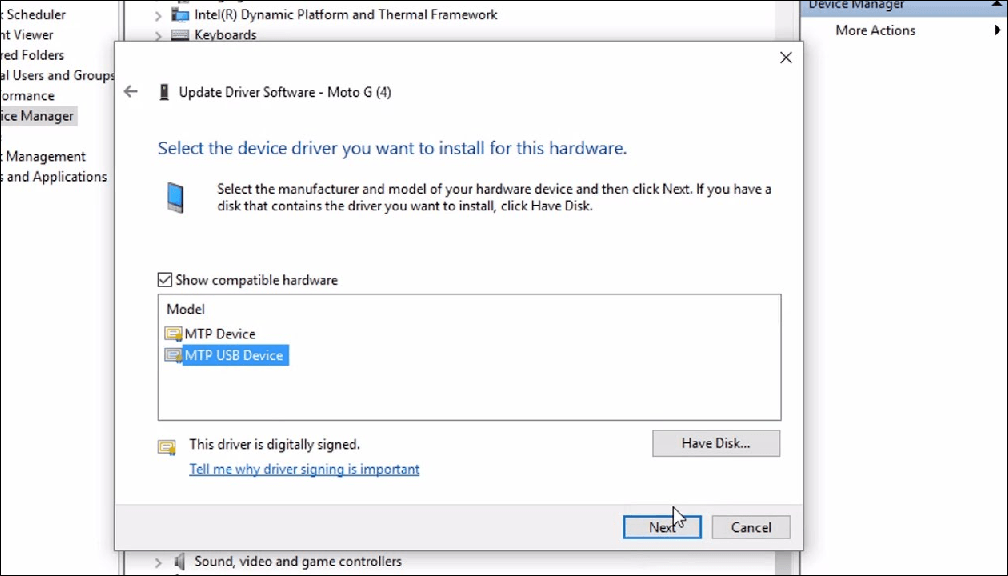This screenshot has width=1008, height=576.
Task: Open Tell me why driver signing is important
Action: [x=304, y=469]
